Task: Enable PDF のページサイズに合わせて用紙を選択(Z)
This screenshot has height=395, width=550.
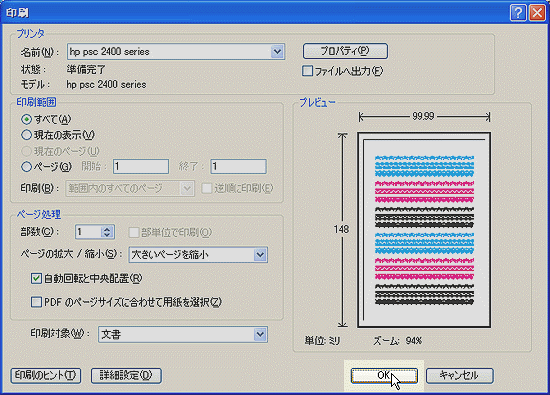Action: (36, 302)
